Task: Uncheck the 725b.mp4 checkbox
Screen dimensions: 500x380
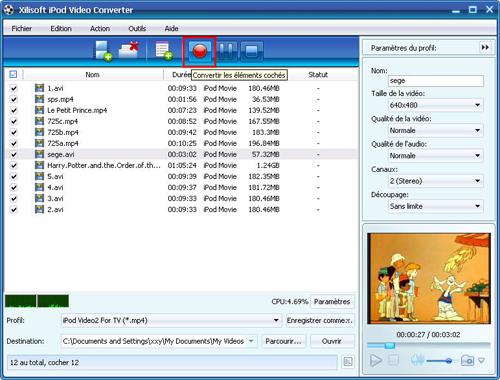Action: click(x=14, y=132)
